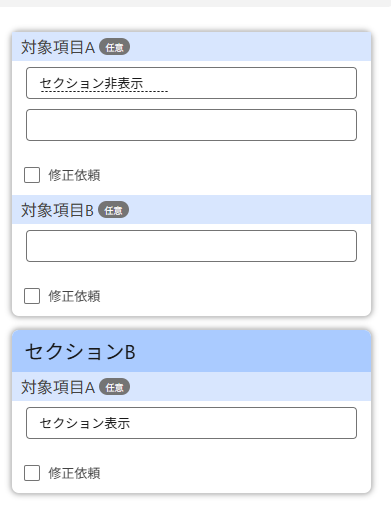Focus the field containing セクション表示
Screen dimensions: 391x505
(191, 423)
